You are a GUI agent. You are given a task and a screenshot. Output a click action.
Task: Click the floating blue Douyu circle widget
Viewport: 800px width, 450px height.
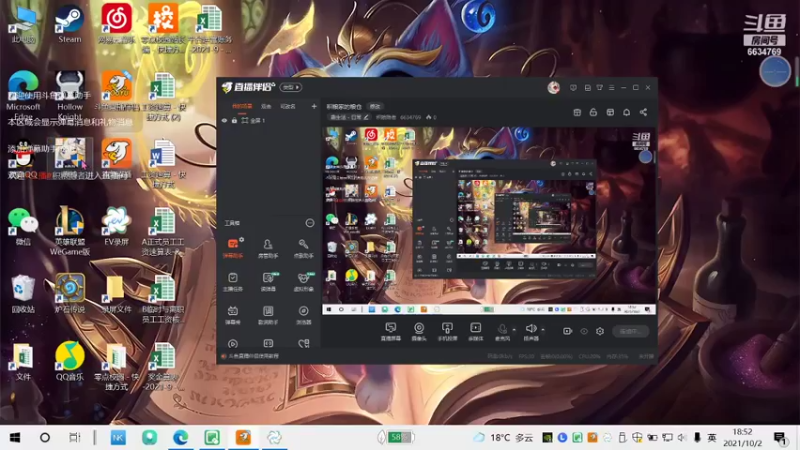click(774, 71)
